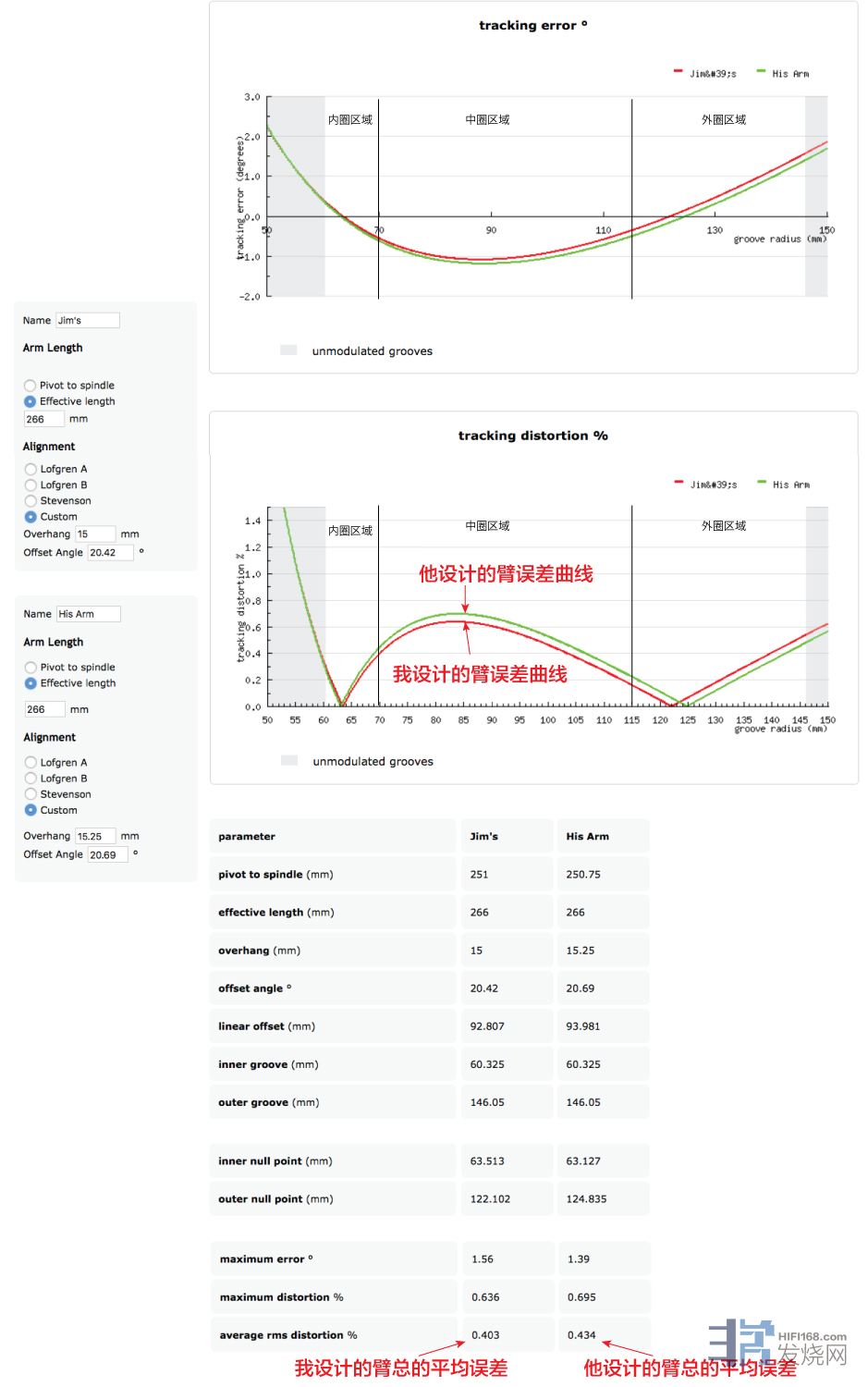
Task: Select Custom alignment for Jim's arm
Action: pyautogui.click(x=31, y=517)
